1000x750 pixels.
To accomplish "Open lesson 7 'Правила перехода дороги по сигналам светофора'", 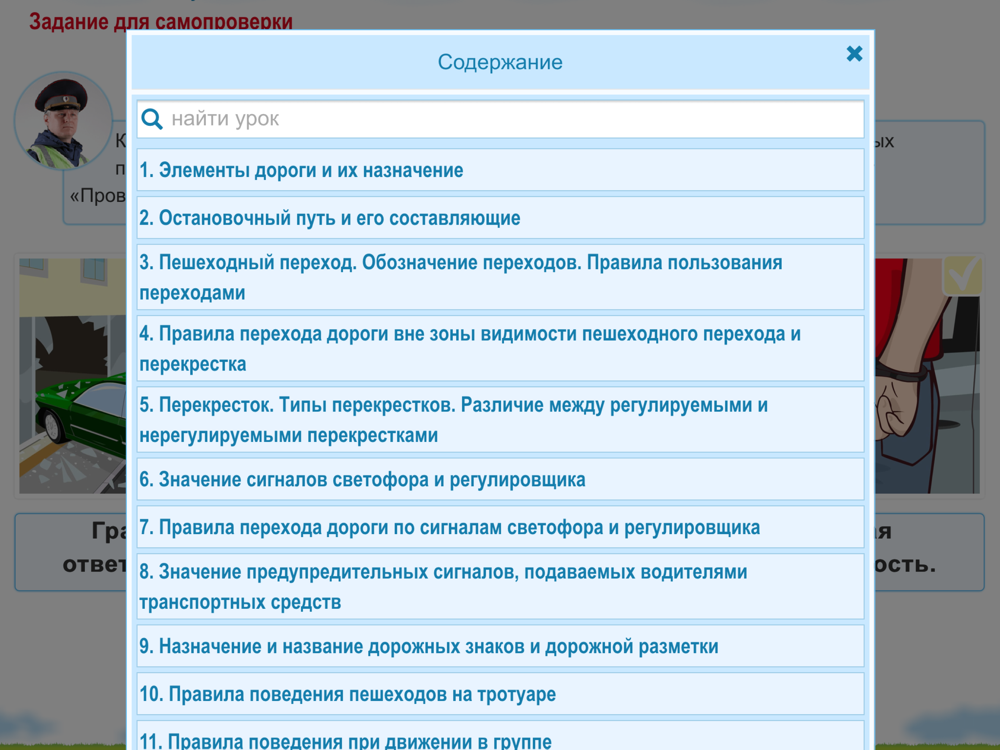I will point(500,527).
